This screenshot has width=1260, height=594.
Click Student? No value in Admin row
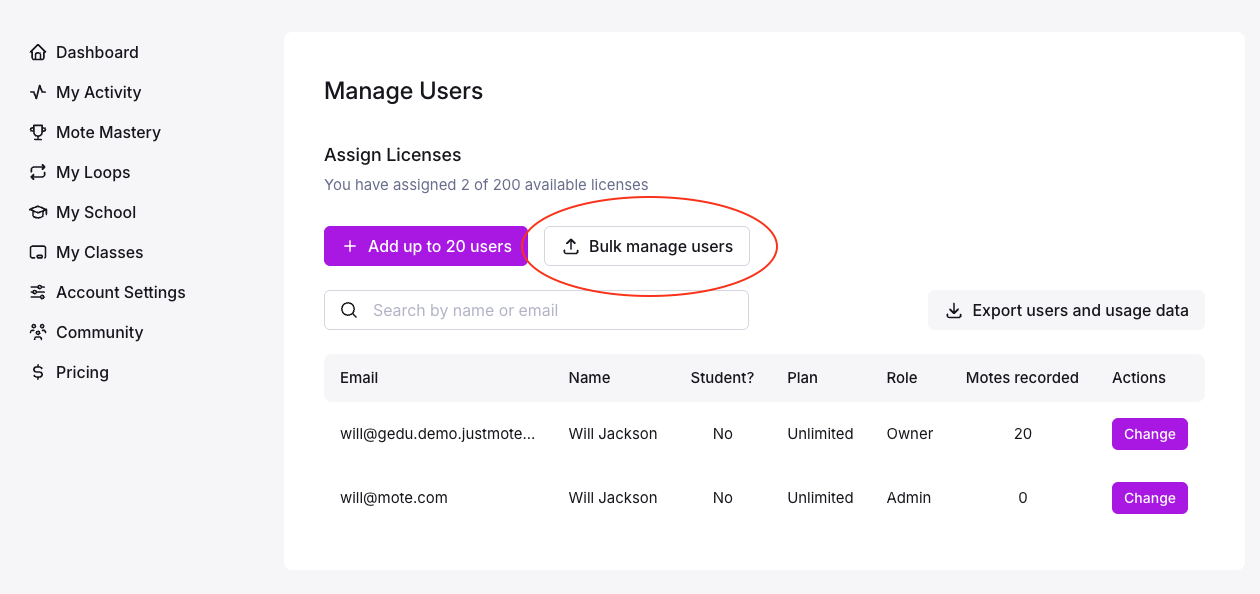(723, 498)
